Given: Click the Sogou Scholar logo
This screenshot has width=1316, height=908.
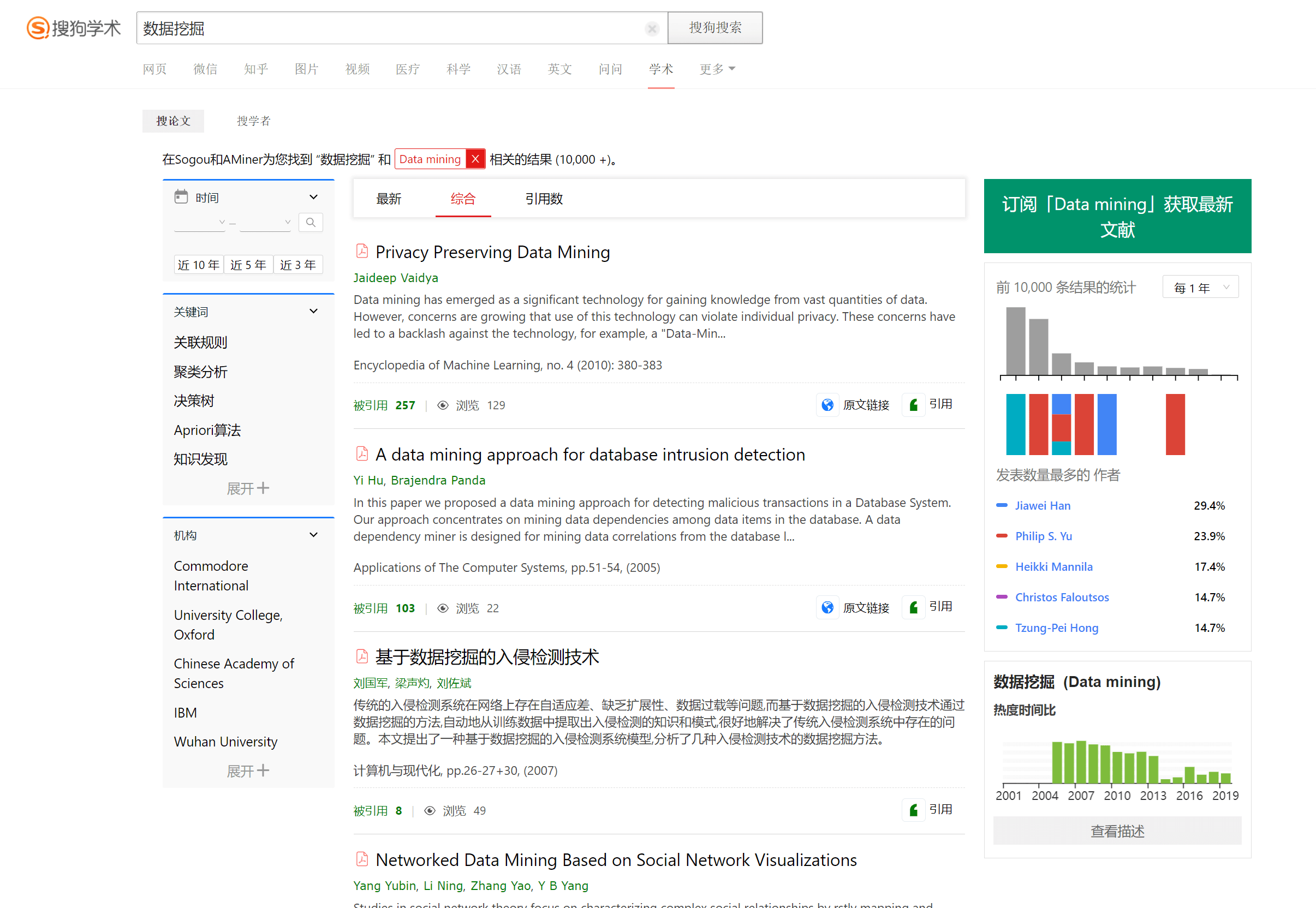Looking at the screenshot, I should pyautogui.click(x=74, y=28).
